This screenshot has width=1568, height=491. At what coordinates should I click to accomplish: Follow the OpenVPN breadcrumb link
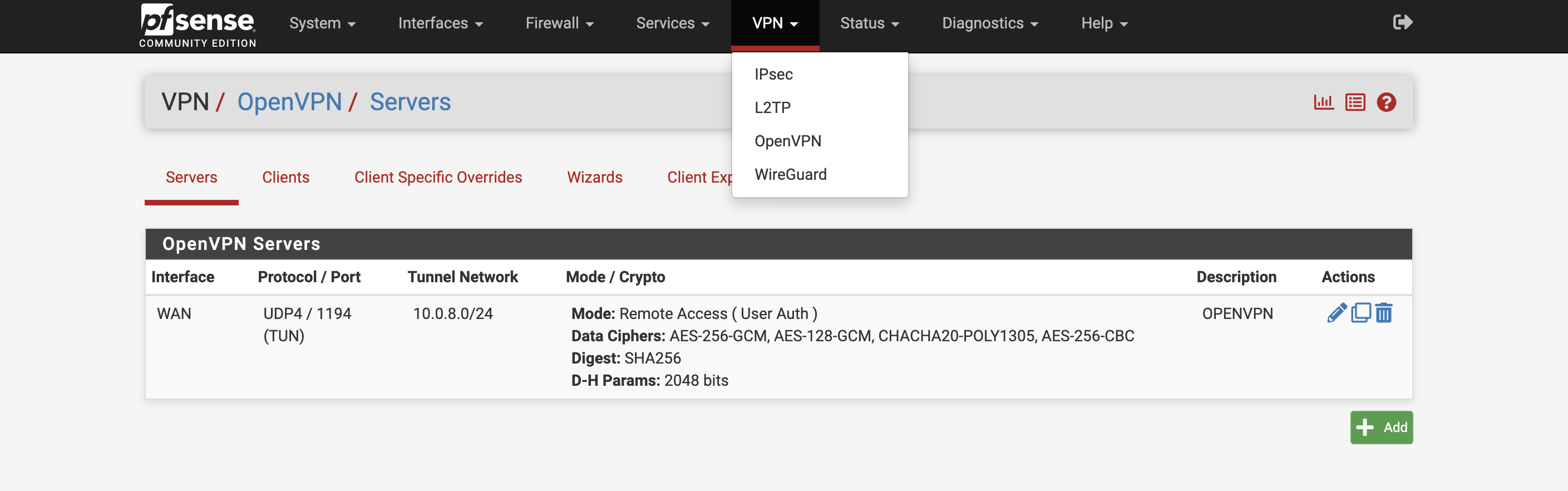[x=289, y=102]
